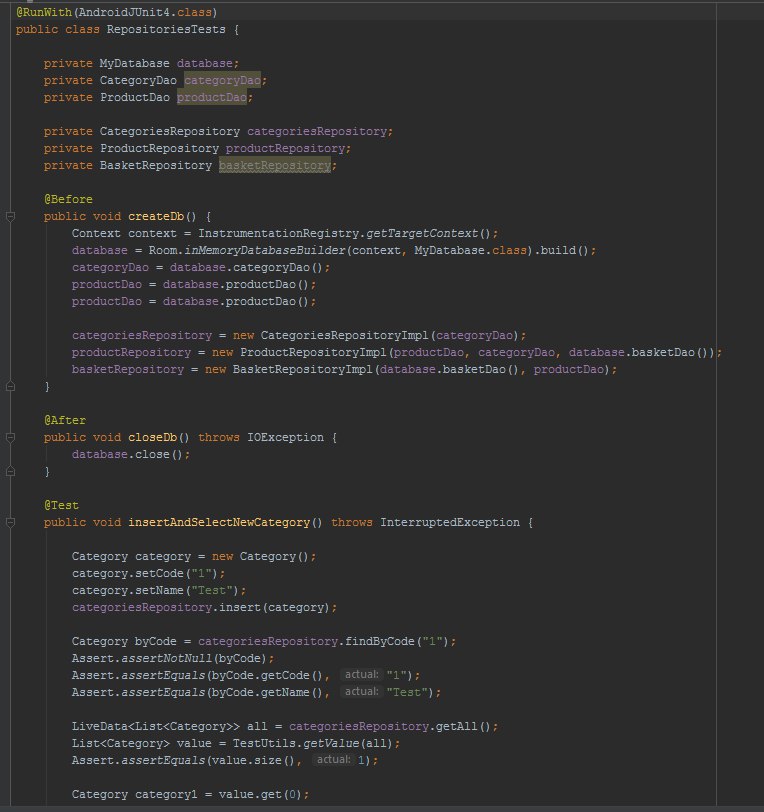Image resolution: width=764 pixels, height=812 pixels.
Task: Click BasketRepository type in field declaration
Action: point(156,165)
